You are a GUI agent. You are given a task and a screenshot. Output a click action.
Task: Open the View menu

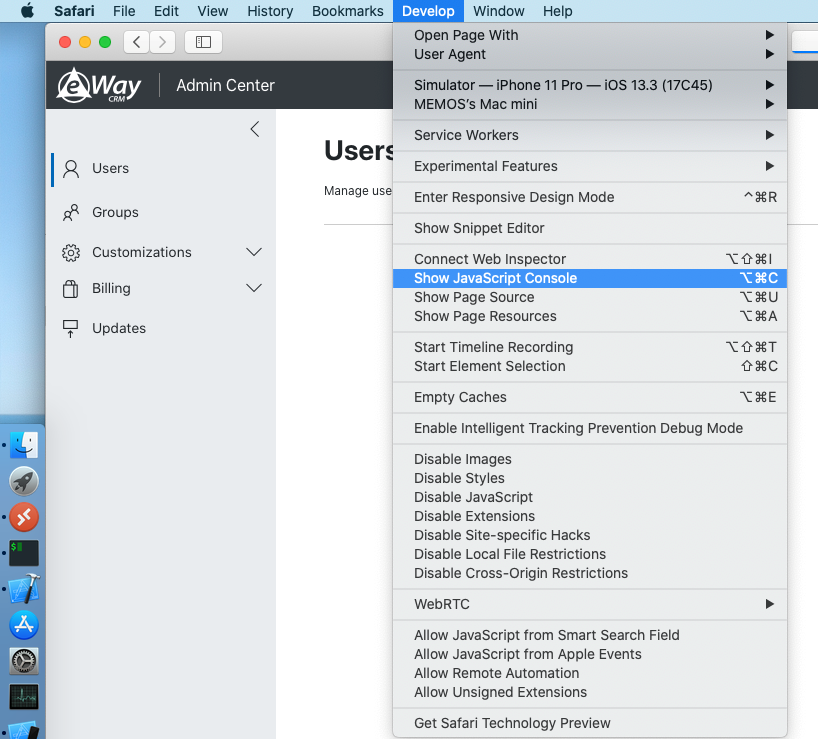[x=213, y=11]
